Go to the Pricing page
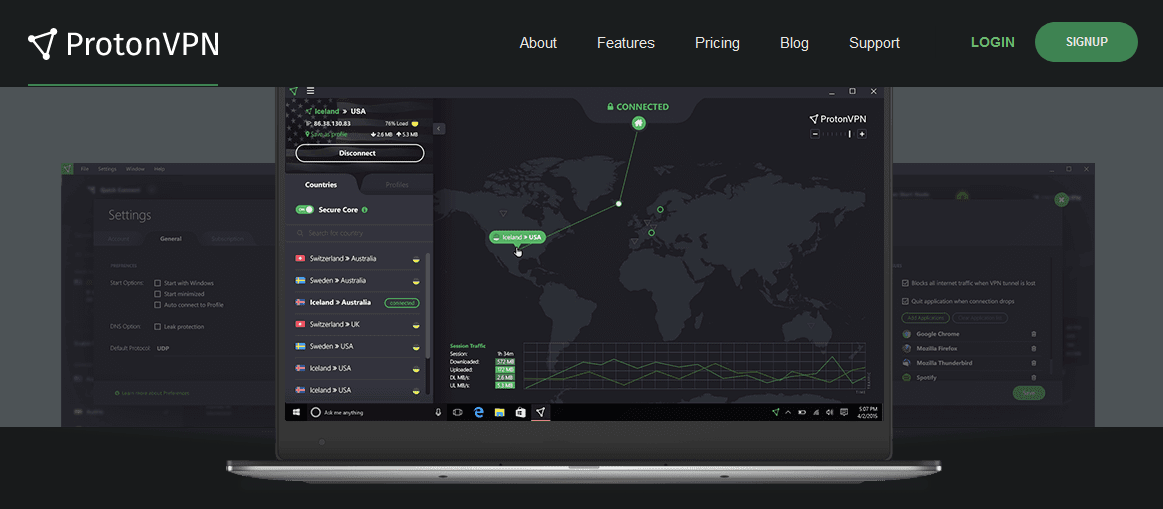Viewport: 1163px width, 509px height. click(716, 43)
